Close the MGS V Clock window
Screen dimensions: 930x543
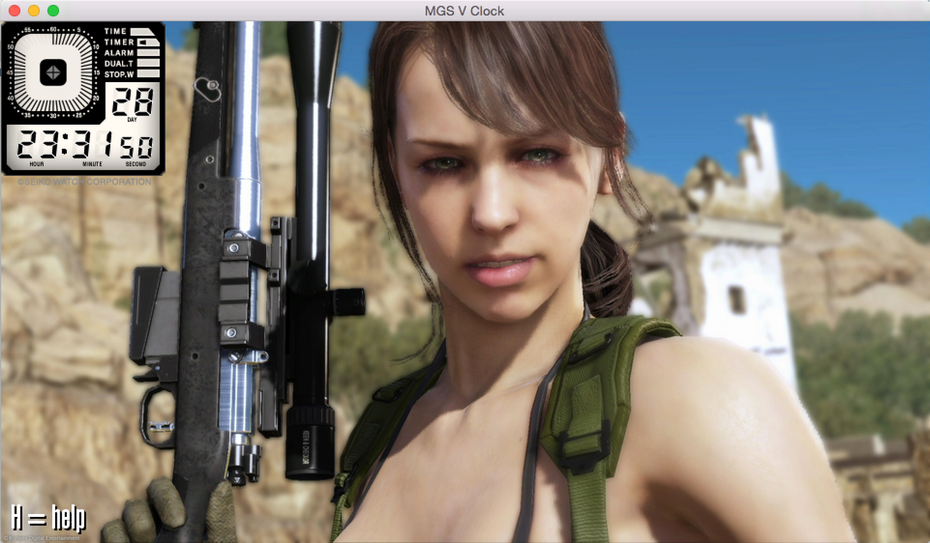(15, 11)
